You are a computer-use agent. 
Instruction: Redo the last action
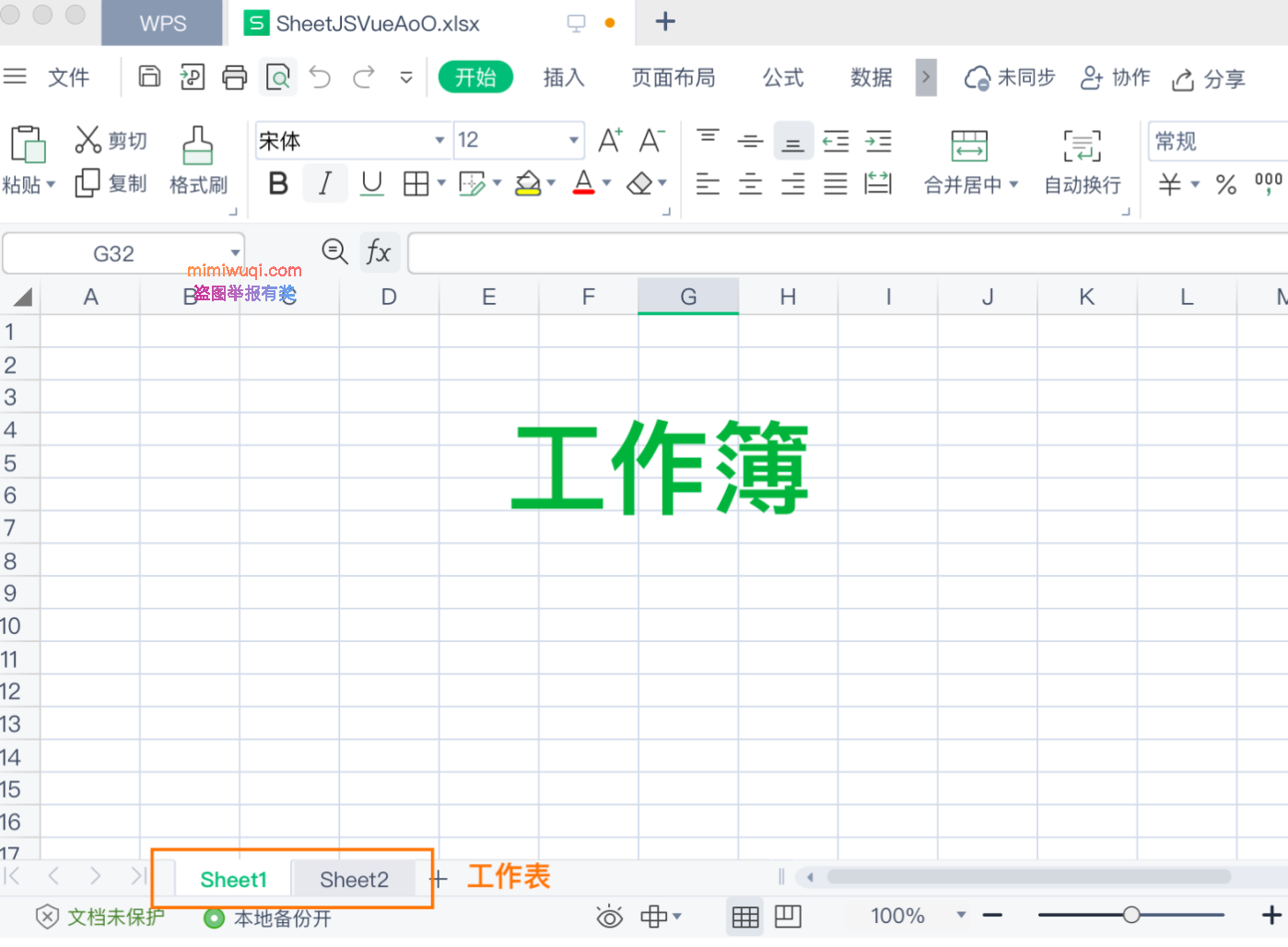click(x=364, y=77)
